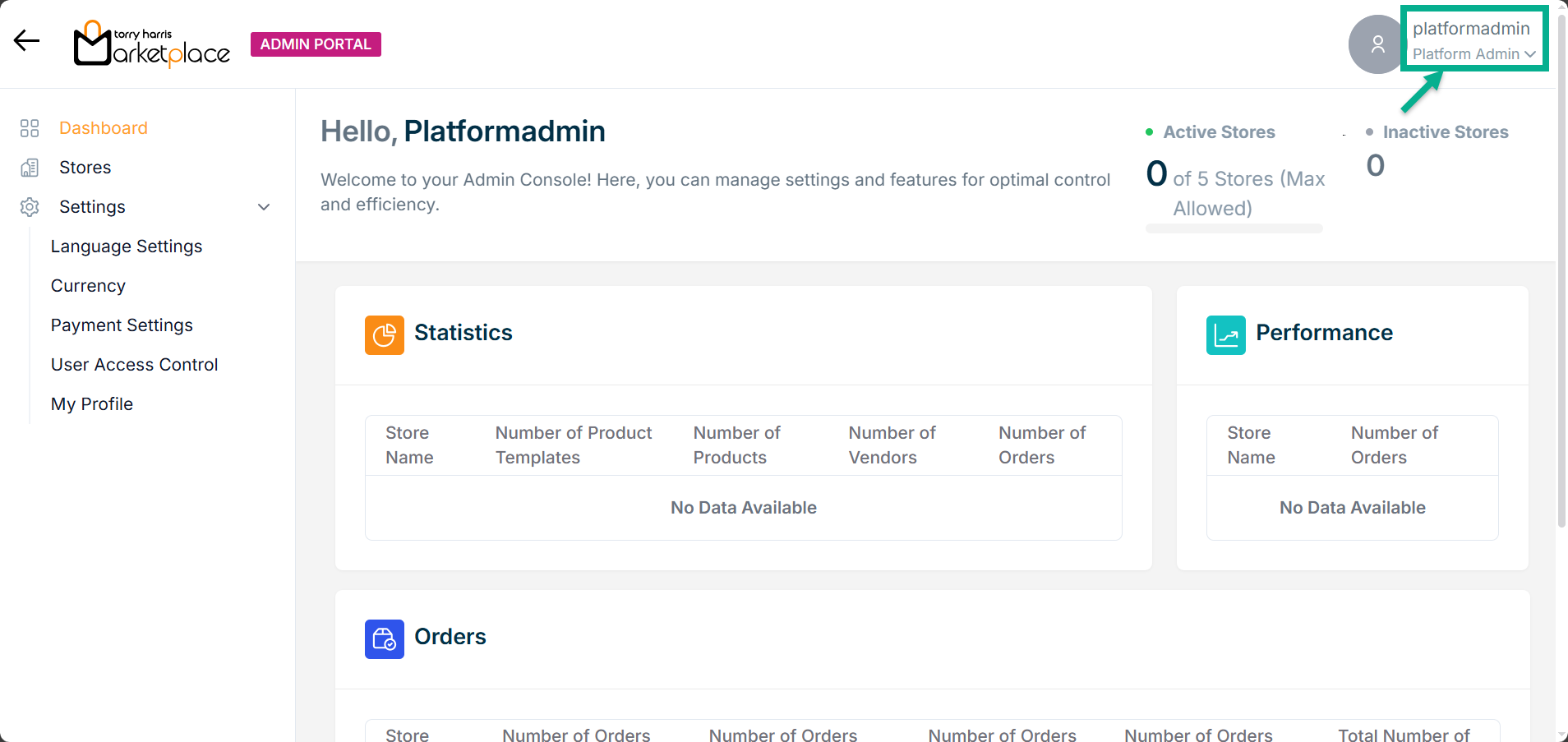The image size is (1568, 742).
Task: Click the Torry Harris Marketplace logo
Action: pyautogui.click(x=152, y=44)
